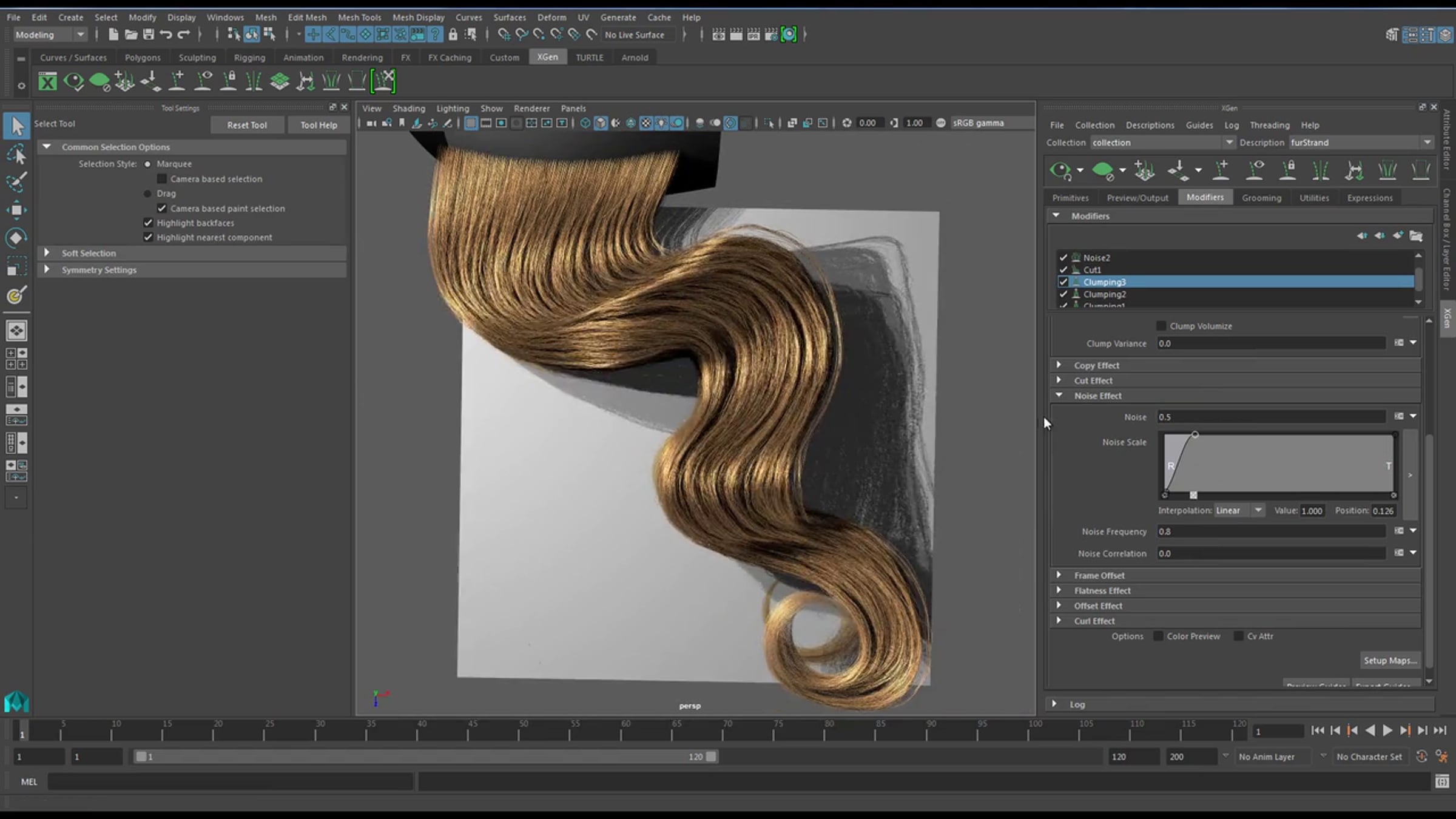Select the Drag selection style

pos(147,194)
